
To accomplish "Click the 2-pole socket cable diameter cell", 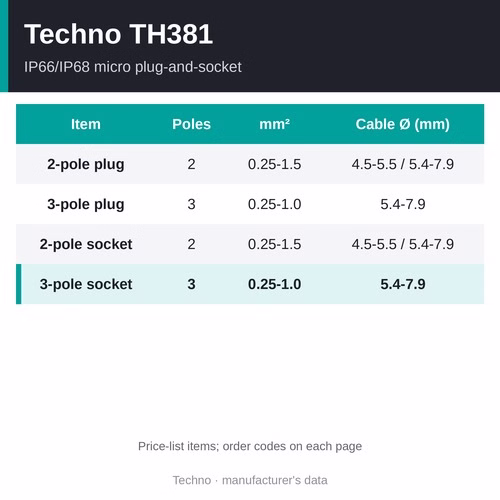I will coord(403,244).
